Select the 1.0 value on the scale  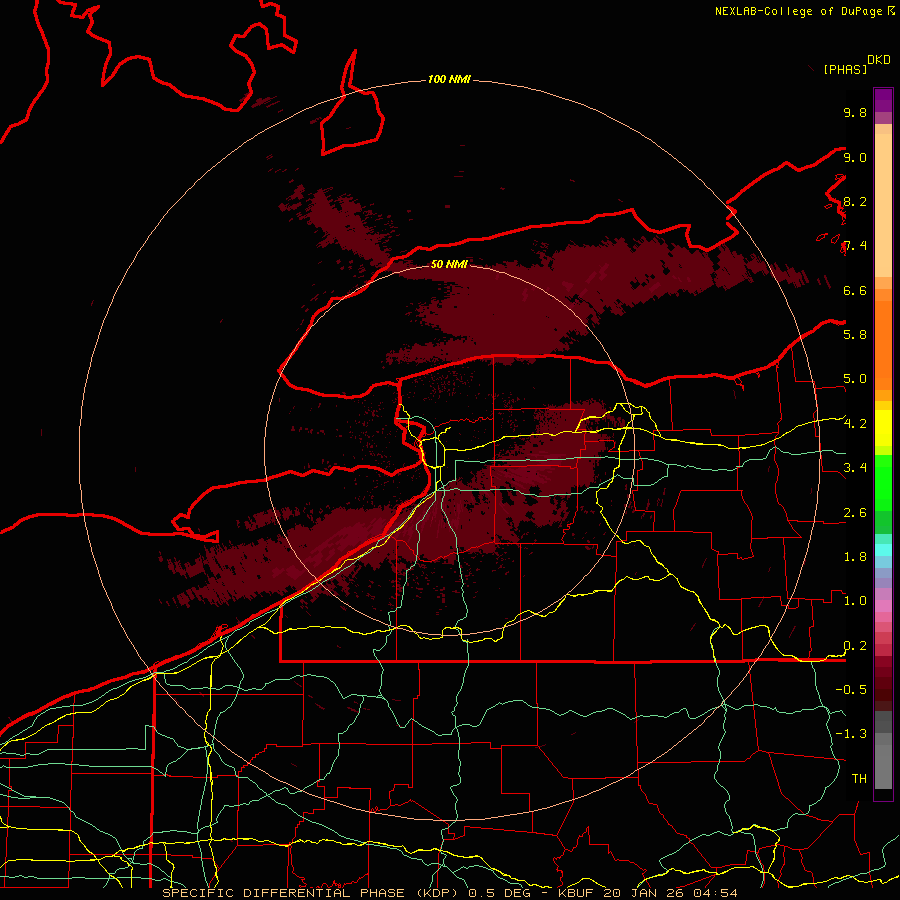click(855, 601)
